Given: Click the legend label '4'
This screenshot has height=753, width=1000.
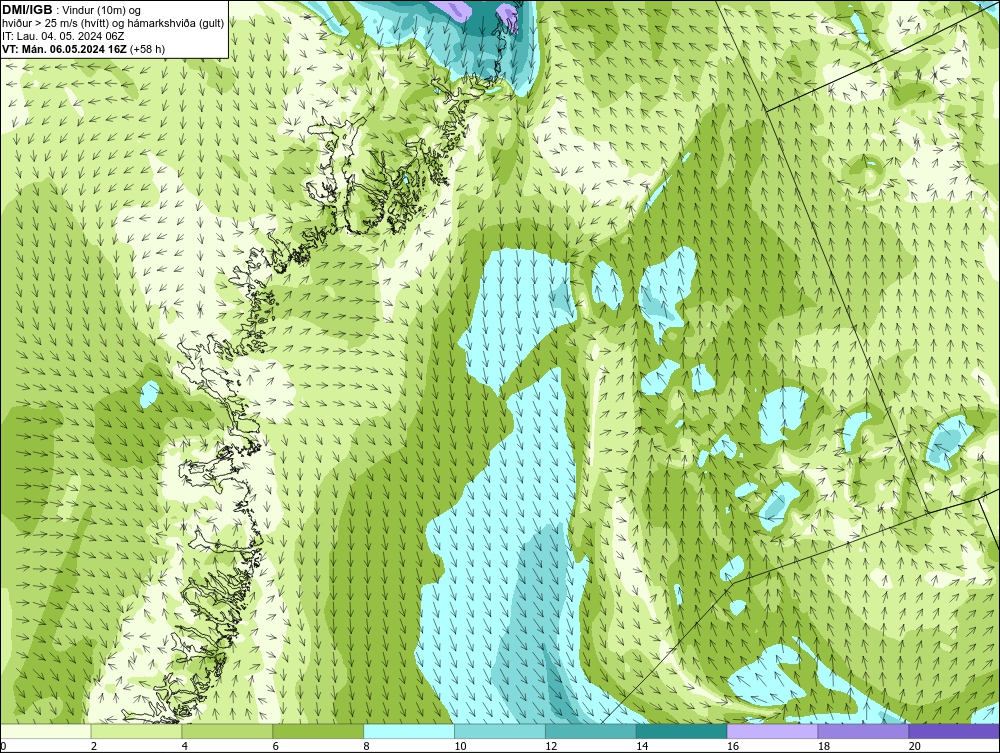Looking at the screenshot, I should (x=185, y=746).
